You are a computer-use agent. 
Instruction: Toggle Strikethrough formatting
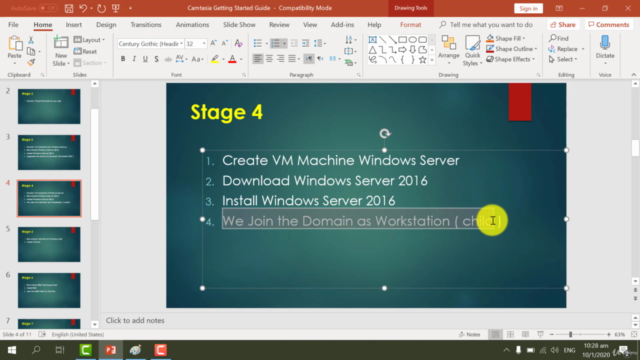(168, 60)
